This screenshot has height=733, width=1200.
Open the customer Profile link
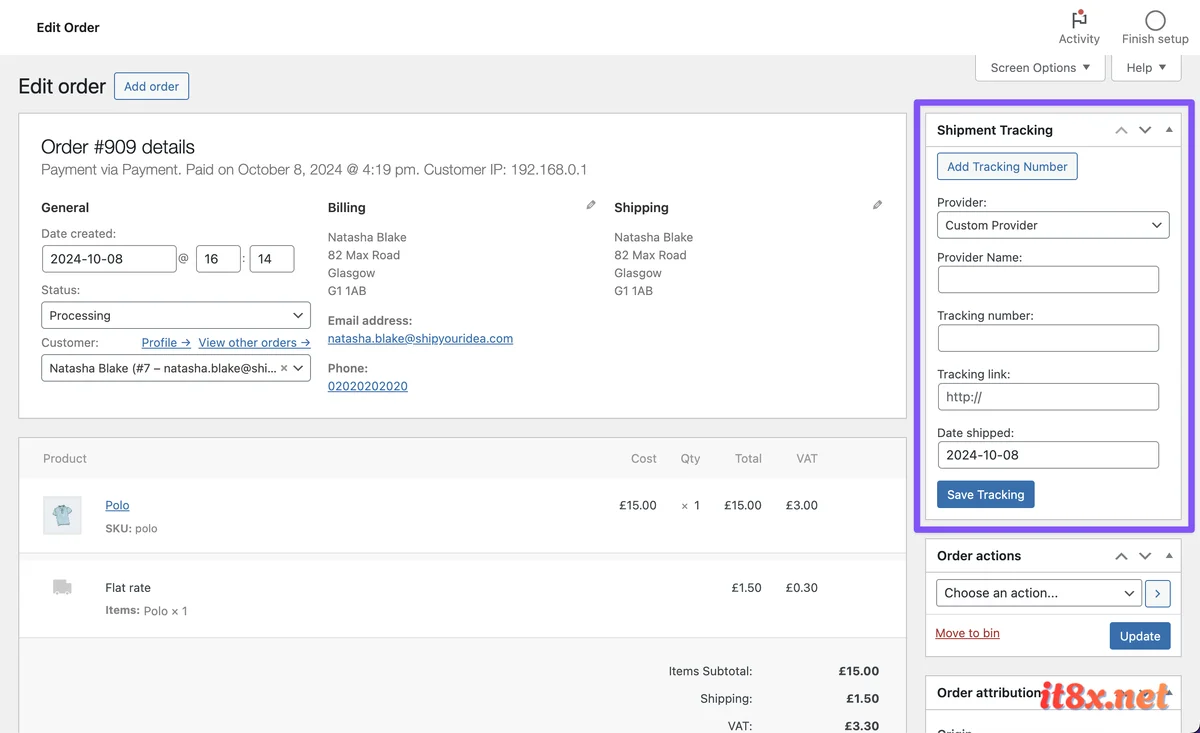[166, 342]
